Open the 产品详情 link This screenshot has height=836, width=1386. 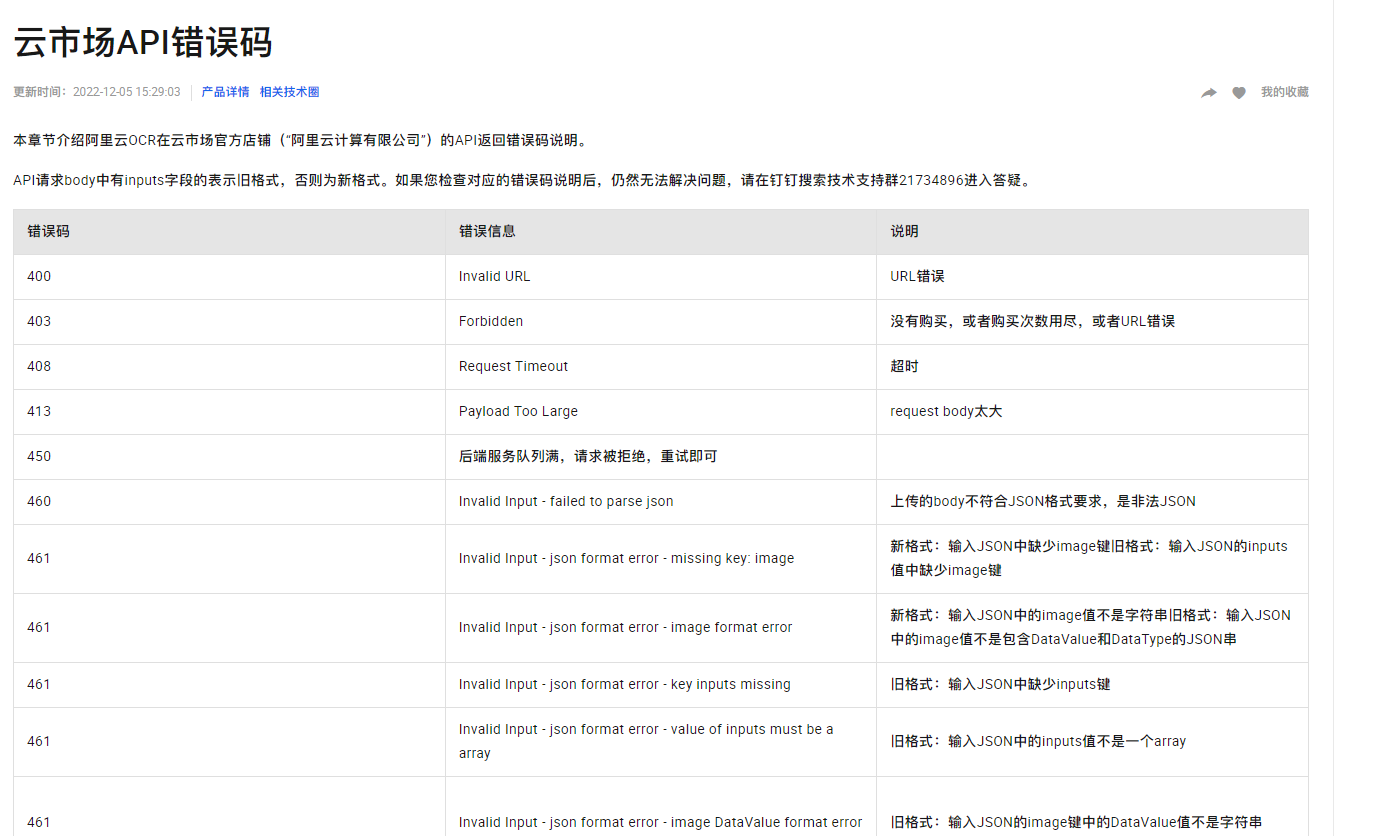click(225, 92)
